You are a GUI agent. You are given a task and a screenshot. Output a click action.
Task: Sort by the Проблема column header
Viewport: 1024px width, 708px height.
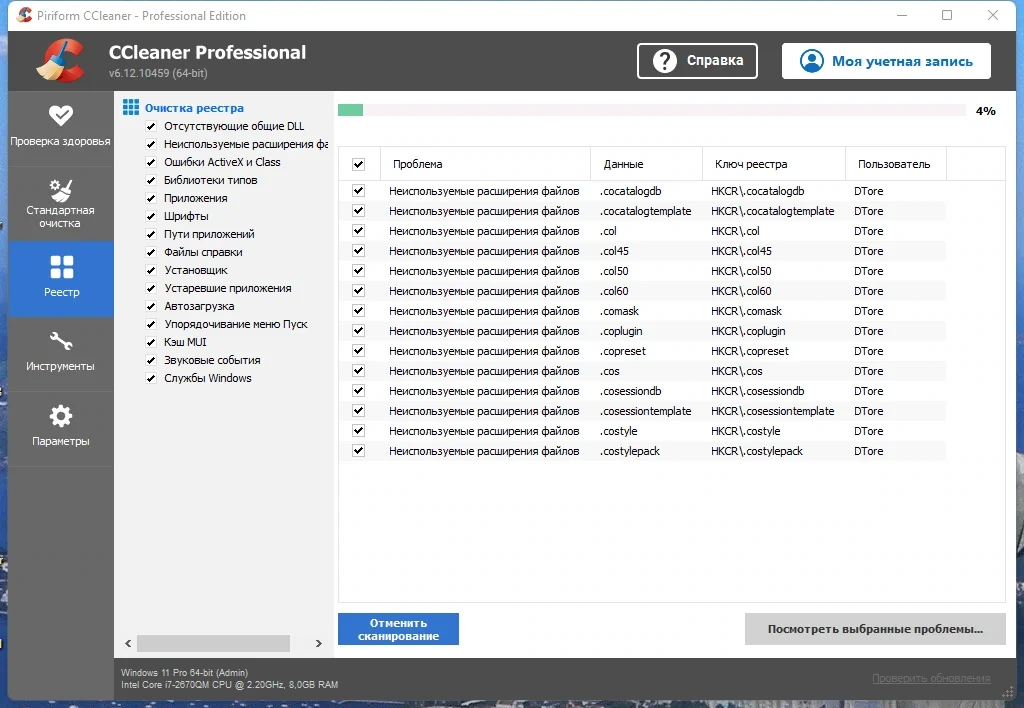[x=485, y=164]
